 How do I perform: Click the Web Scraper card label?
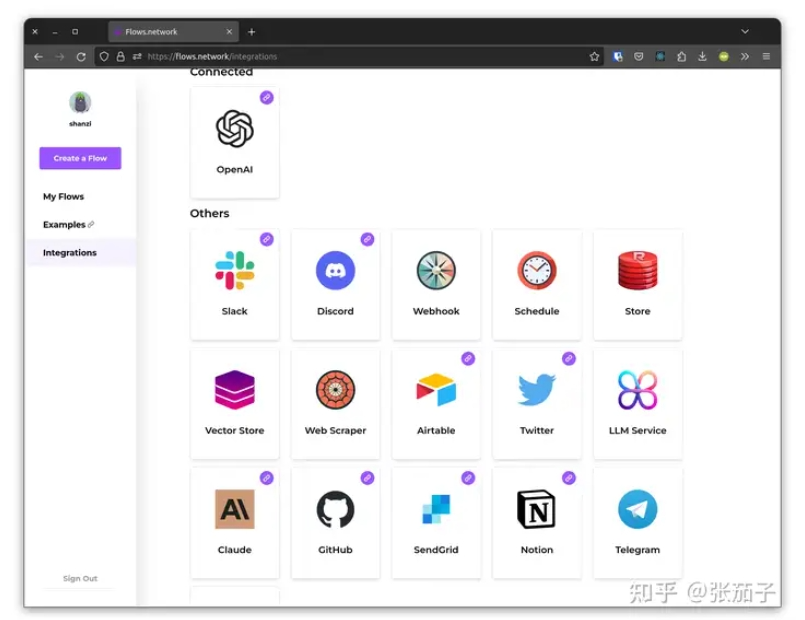pos(335,431)
